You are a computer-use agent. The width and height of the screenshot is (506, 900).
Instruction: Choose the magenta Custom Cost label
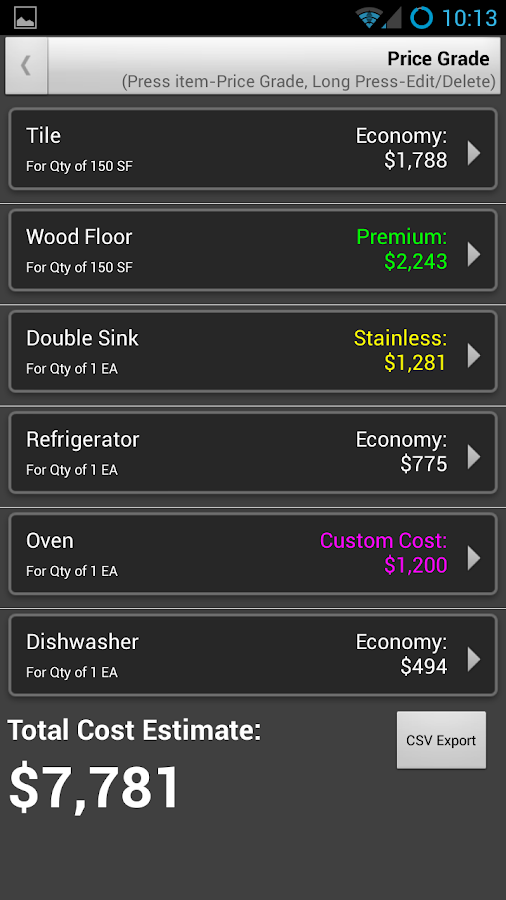(383, 541)
